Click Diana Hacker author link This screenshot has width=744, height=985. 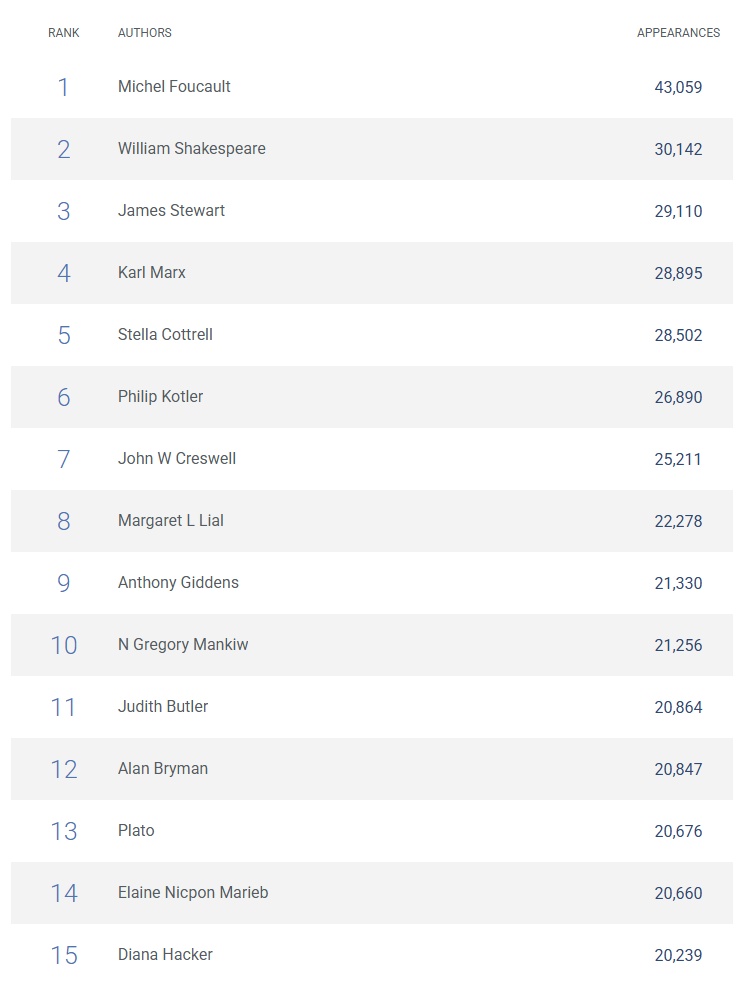[165, 955]
